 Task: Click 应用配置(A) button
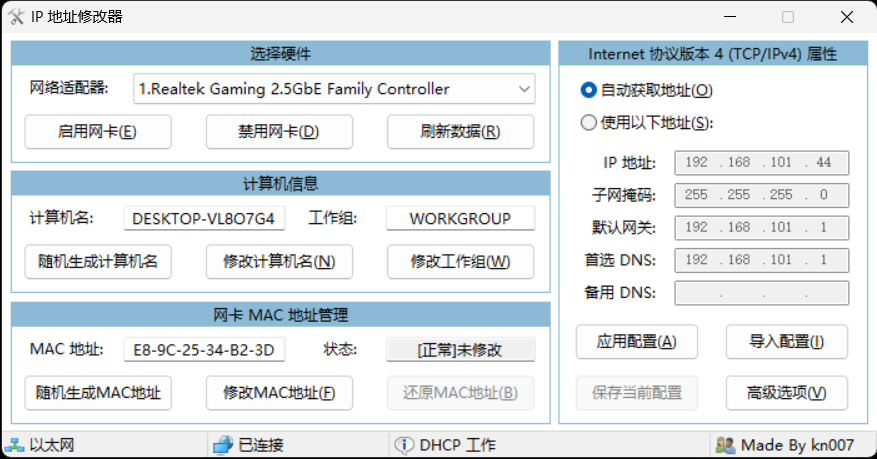(x=636, y=342)
